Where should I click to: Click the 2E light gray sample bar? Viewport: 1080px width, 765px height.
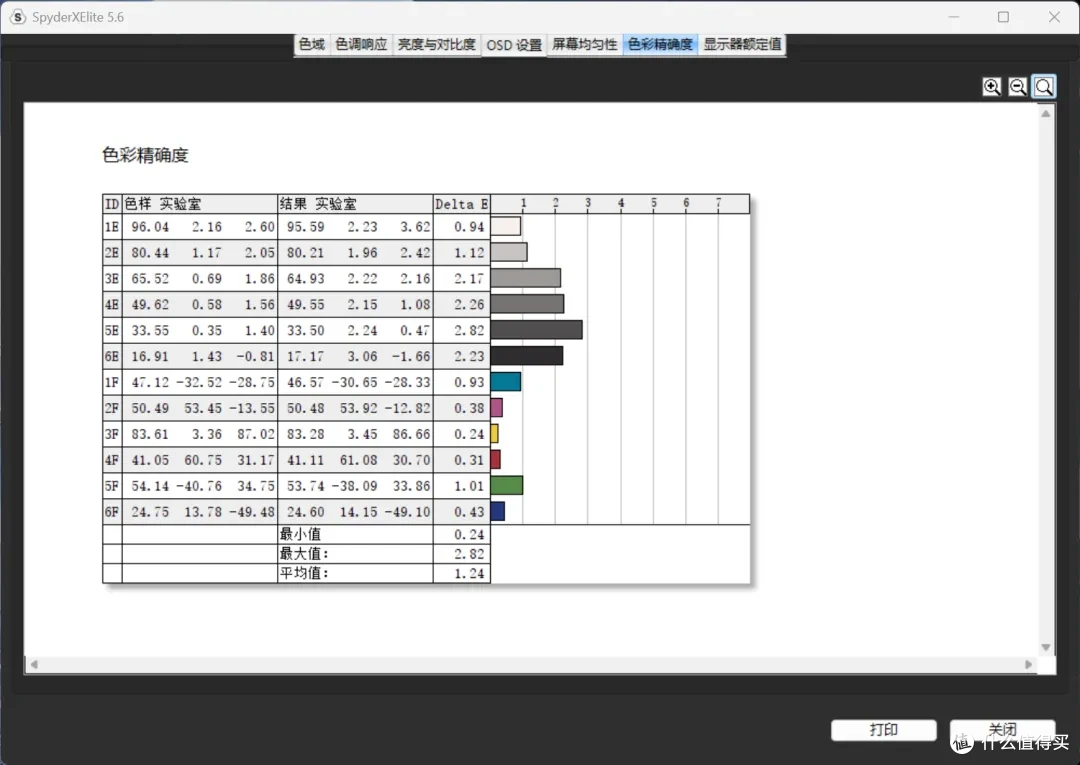click(509, 252)
